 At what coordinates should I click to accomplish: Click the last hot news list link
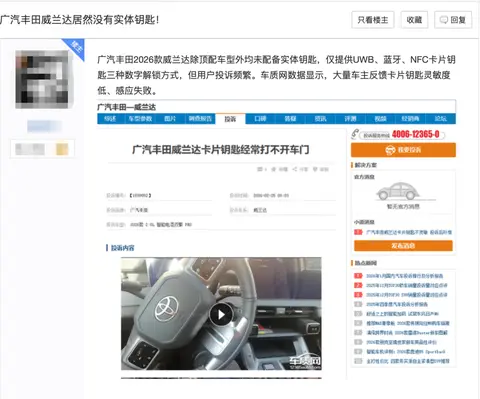coord(408,361)
